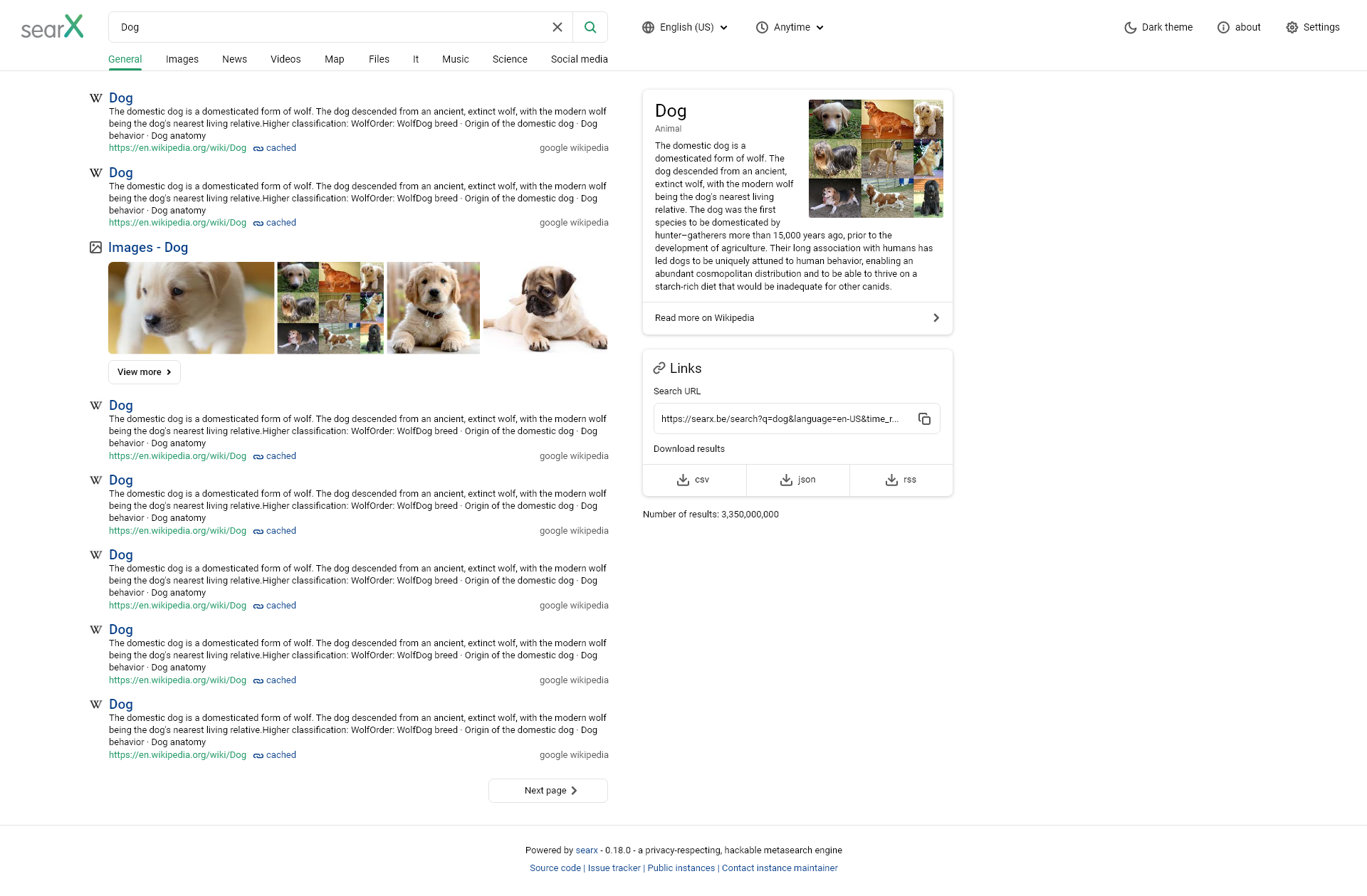The height and width of the screenshot is (896, 1367).
Task: Go to the Next page of results
Action: pos(548,790)
